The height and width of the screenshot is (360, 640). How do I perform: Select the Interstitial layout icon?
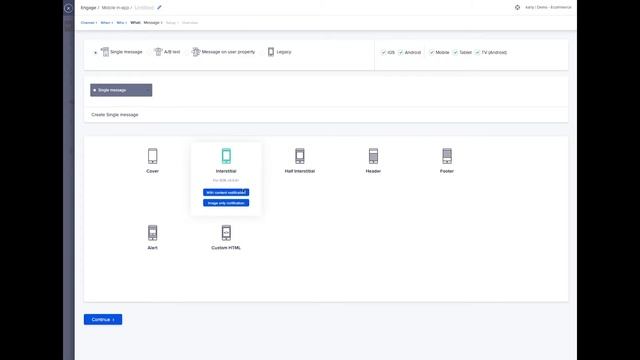click(x=226, y=156)
